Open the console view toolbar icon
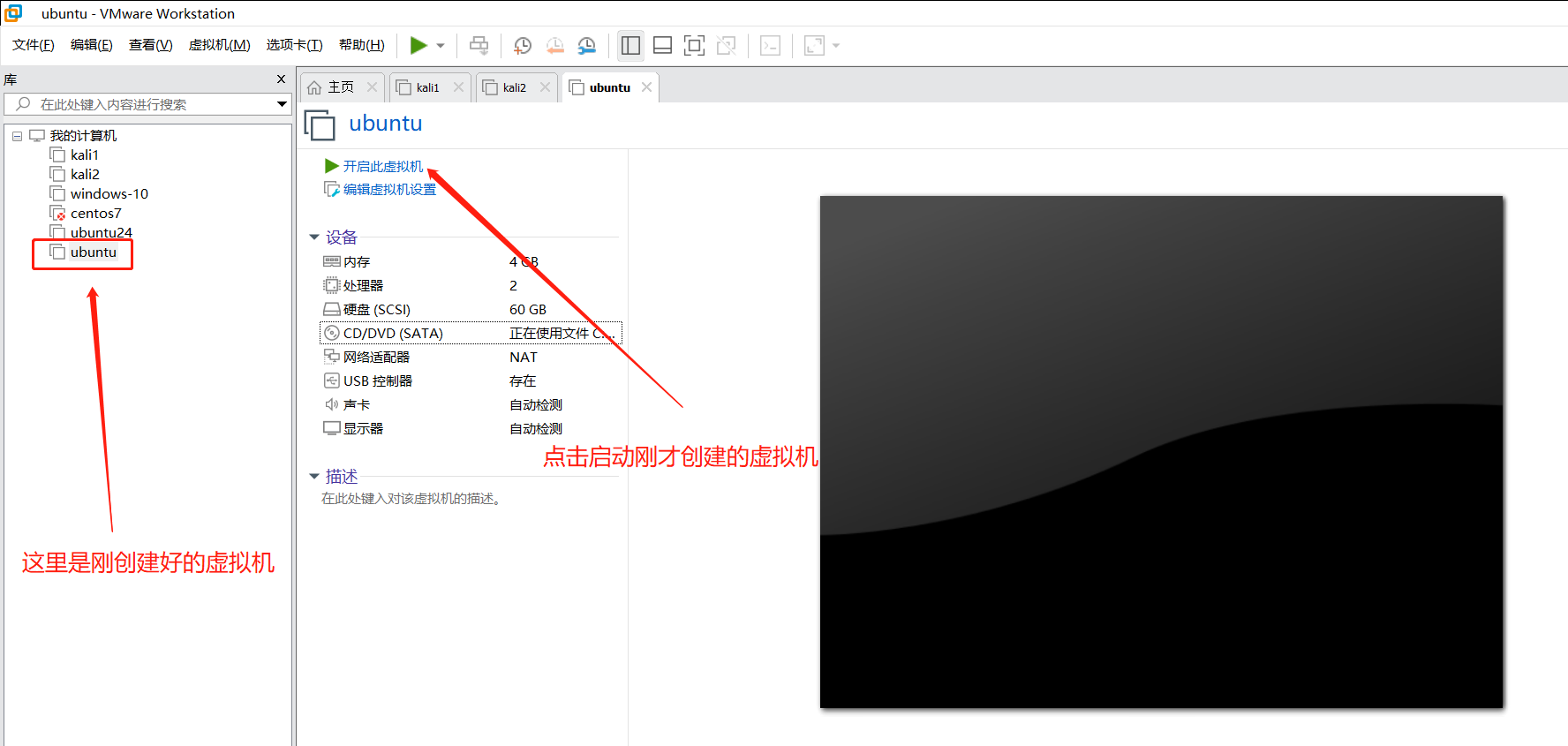 point(770,45)
